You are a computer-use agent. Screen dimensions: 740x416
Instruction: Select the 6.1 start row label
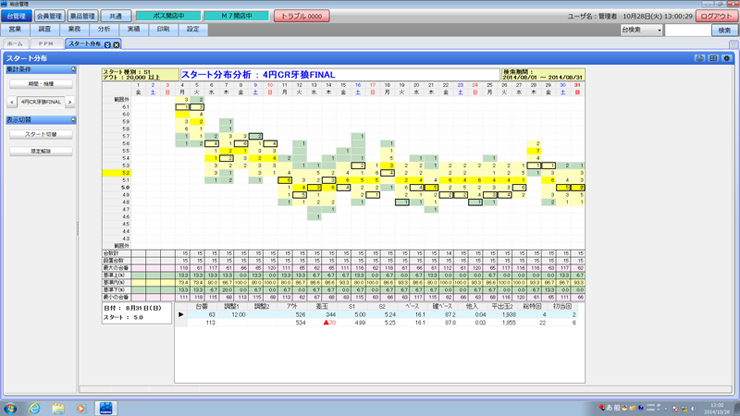tap(116, 107)
